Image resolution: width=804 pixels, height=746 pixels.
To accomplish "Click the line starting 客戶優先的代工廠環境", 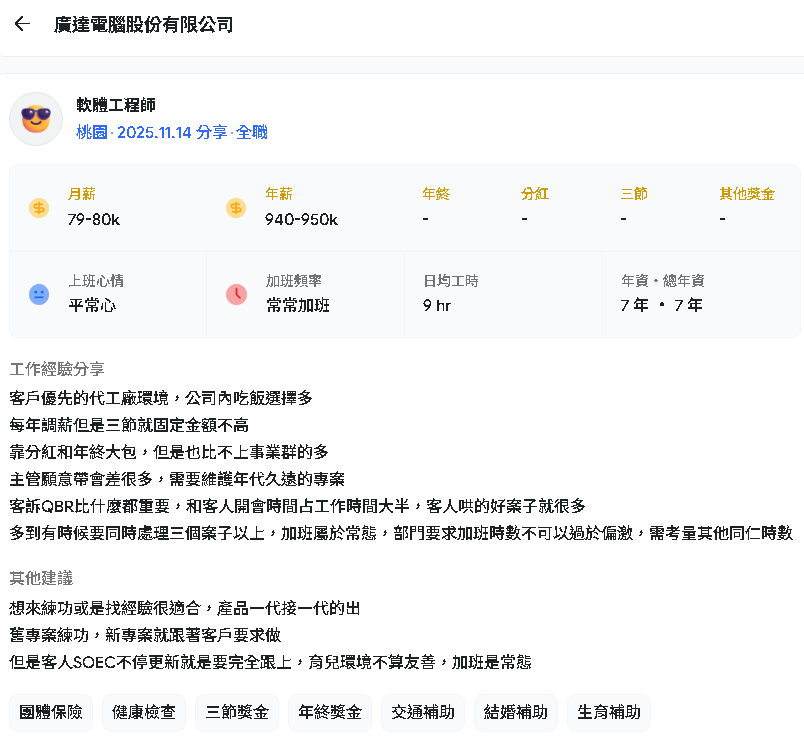I will point(161,398).
